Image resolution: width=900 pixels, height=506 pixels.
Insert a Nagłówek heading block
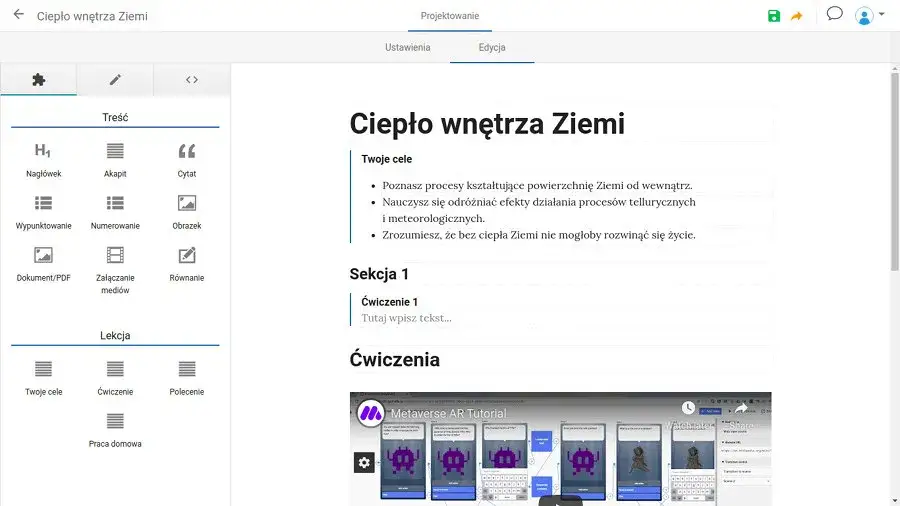pos(43,159)
